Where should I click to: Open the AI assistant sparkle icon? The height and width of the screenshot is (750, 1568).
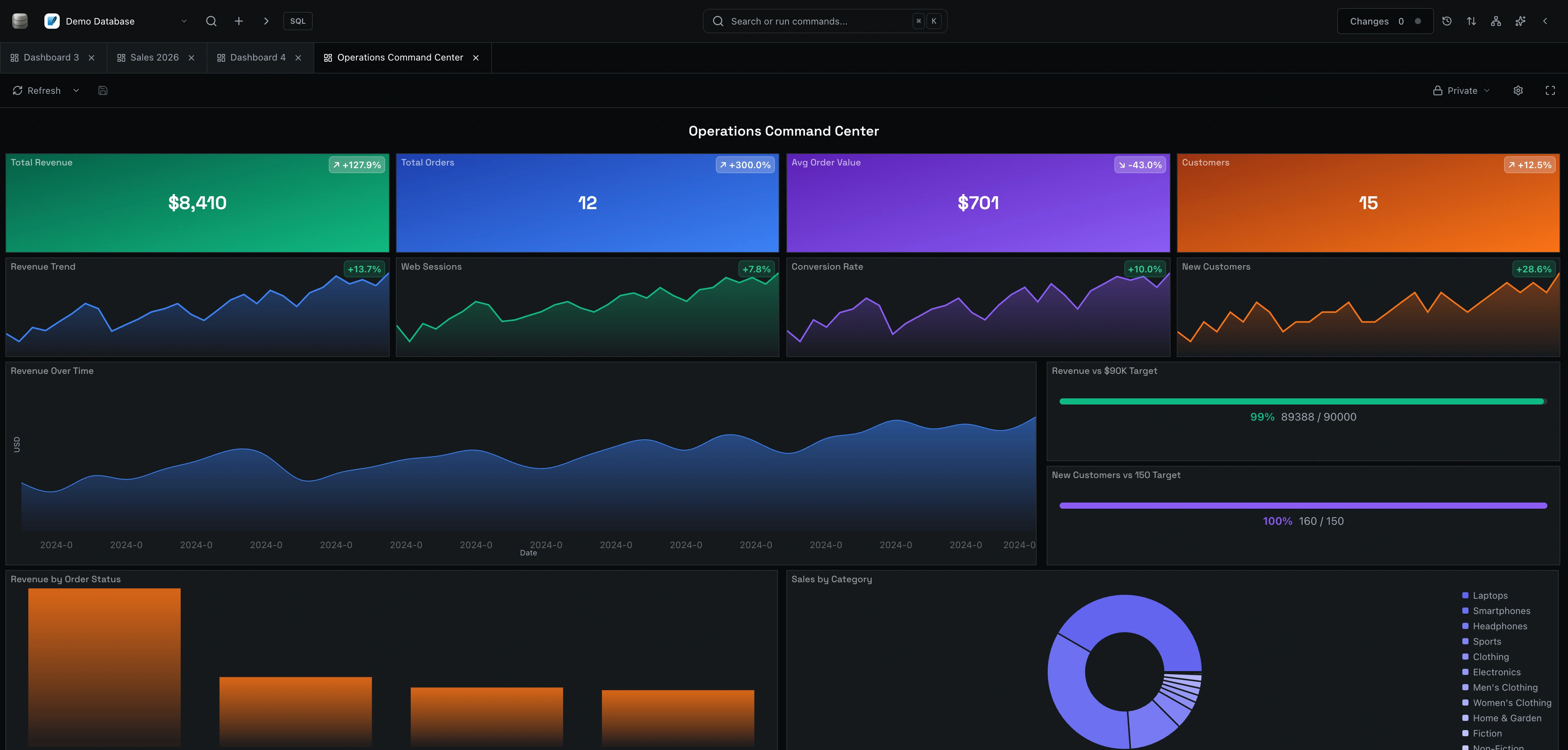coord(1520,20)
